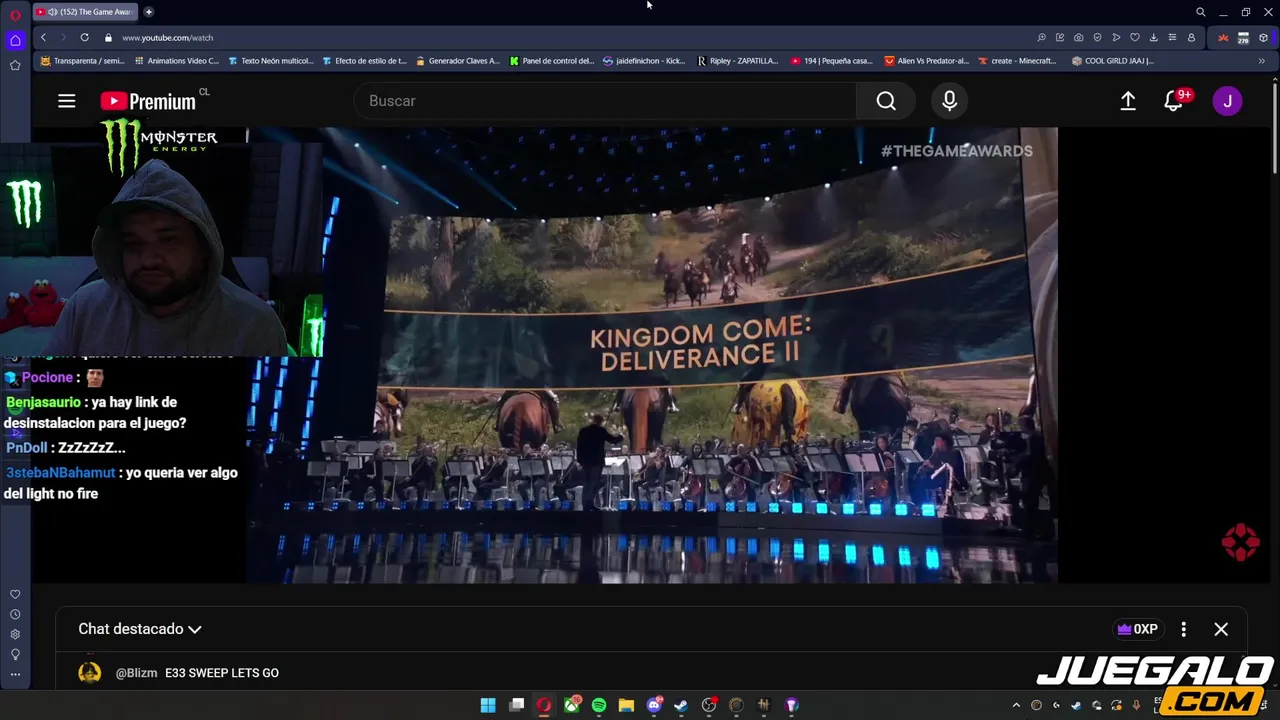
Task: Click the Kingdom Come video player
Action: (652, 355)
